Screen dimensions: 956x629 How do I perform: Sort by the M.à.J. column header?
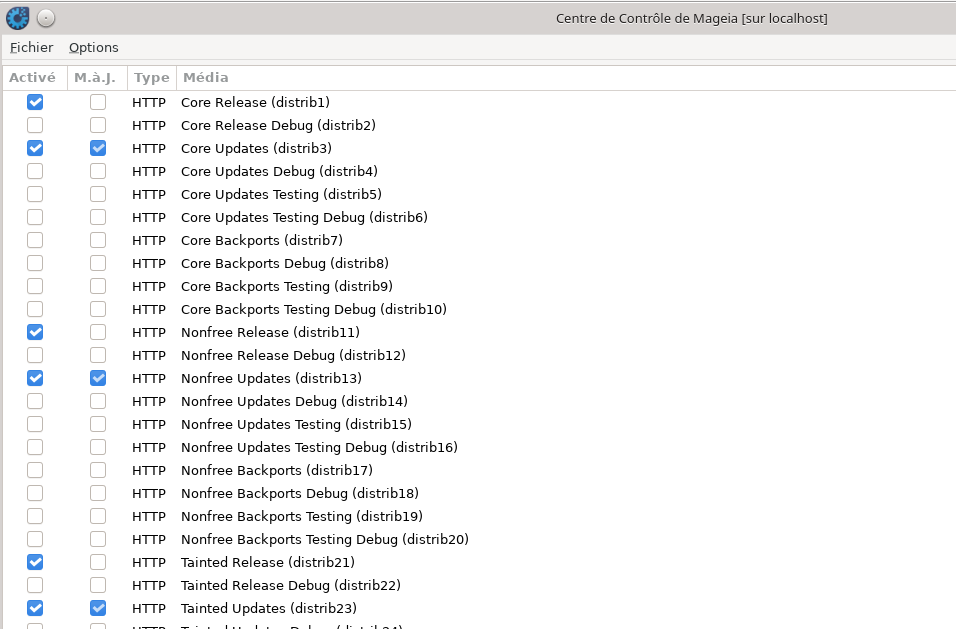97,77
